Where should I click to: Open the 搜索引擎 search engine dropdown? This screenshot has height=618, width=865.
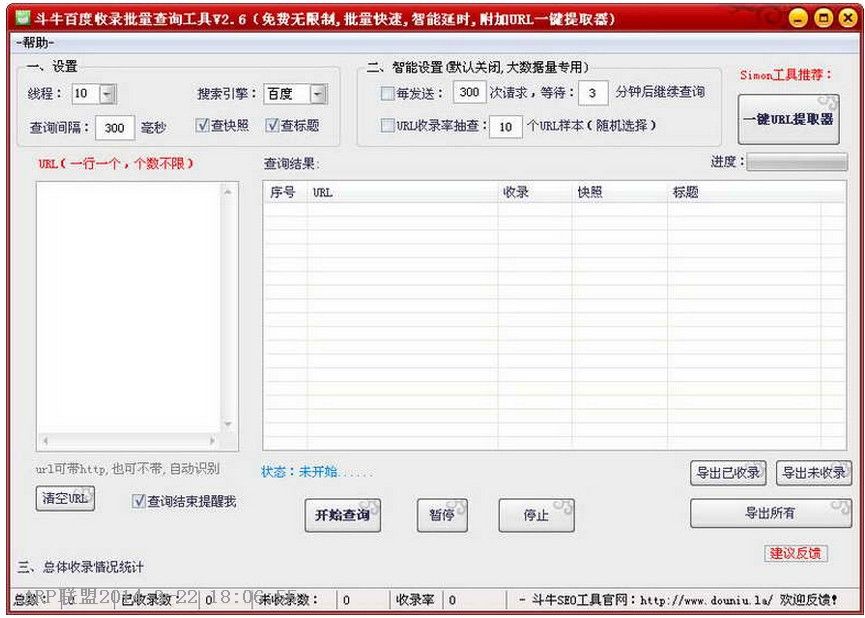[317, 92]
